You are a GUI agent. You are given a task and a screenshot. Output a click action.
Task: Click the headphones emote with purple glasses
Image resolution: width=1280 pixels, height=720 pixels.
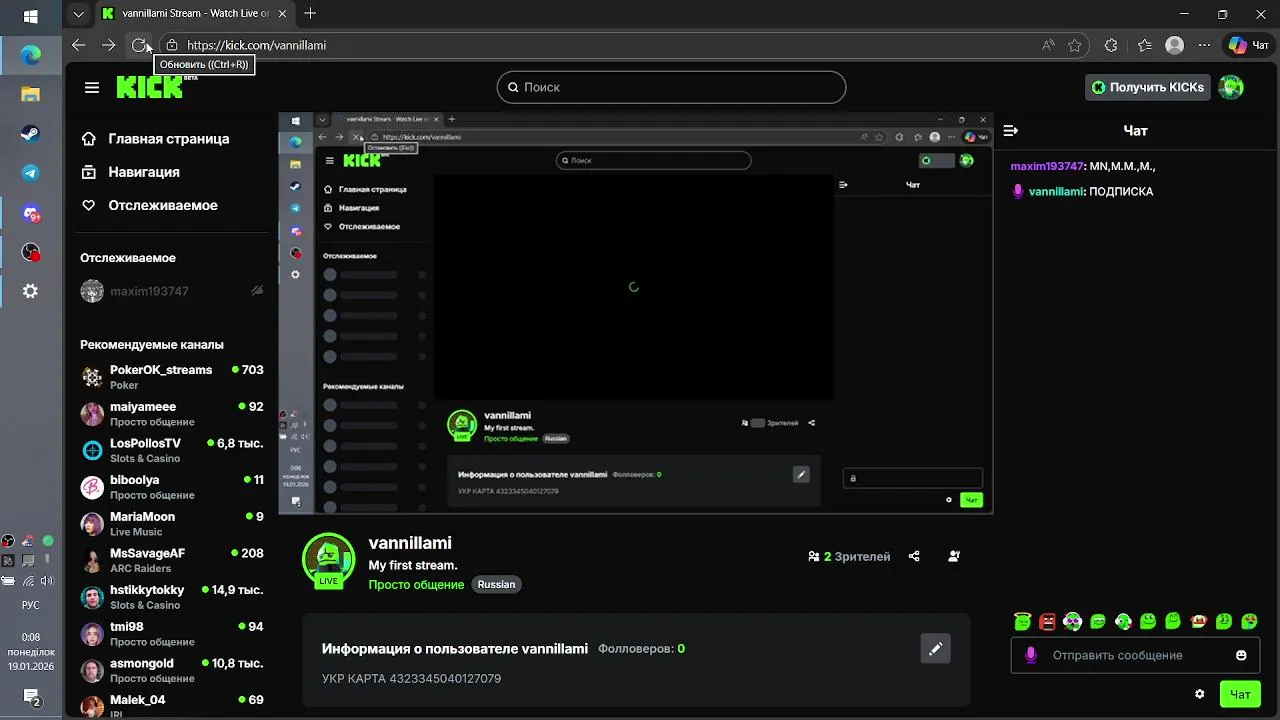(1073, 621)
